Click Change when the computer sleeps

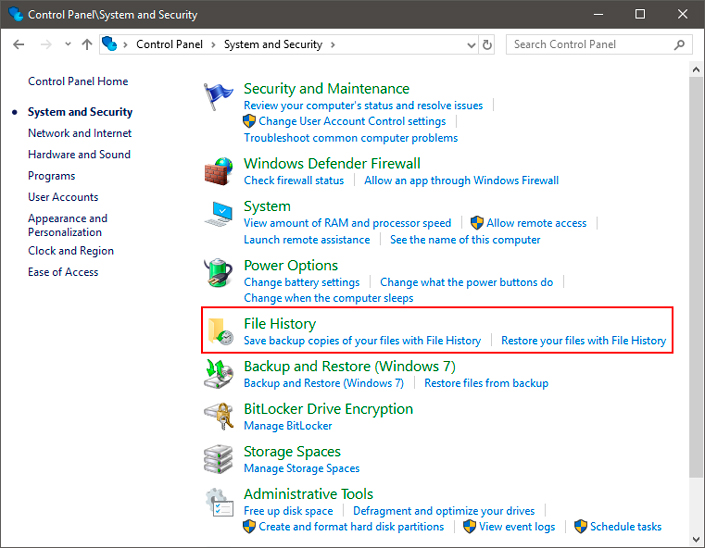tap(328, 298)
